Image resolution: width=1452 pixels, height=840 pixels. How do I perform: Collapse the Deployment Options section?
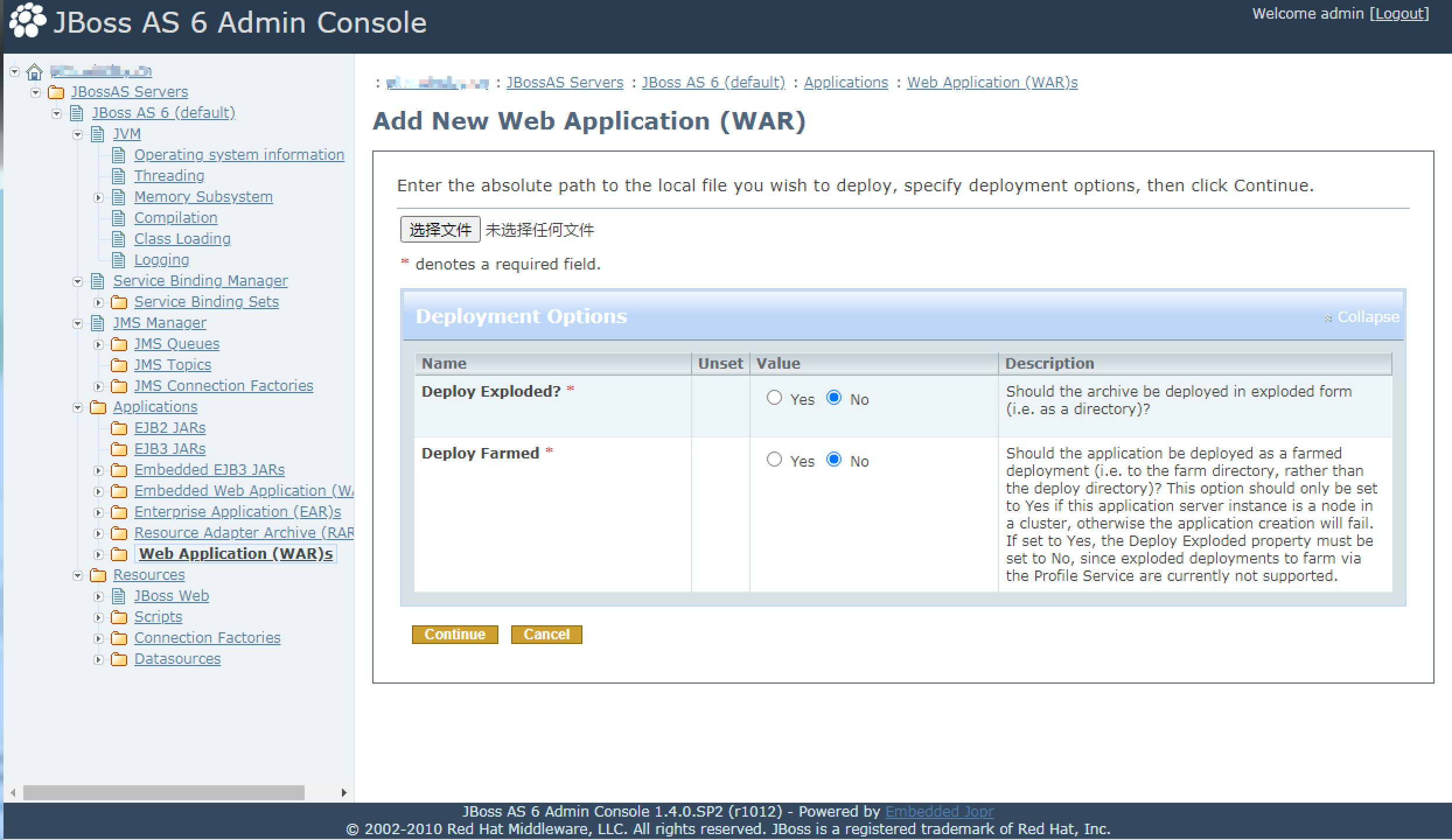pyautogui.click(x=1362, y=317)
